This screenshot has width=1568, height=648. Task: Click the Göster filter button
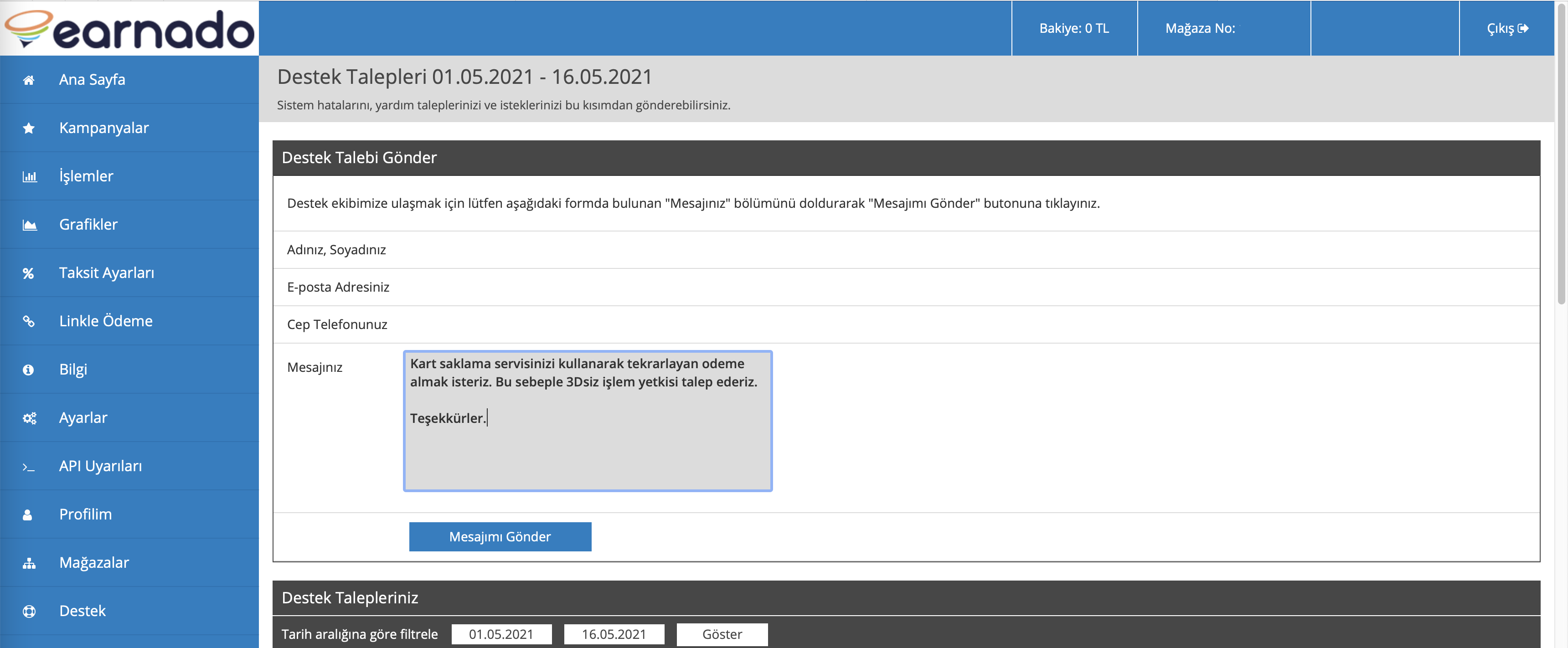[722, 634]
